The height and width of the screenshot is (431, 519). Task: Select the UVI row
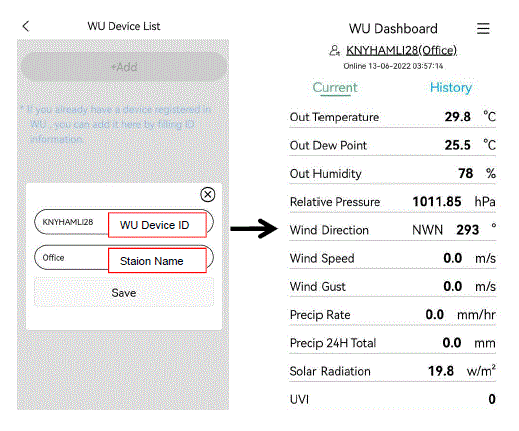coord(392,399)
